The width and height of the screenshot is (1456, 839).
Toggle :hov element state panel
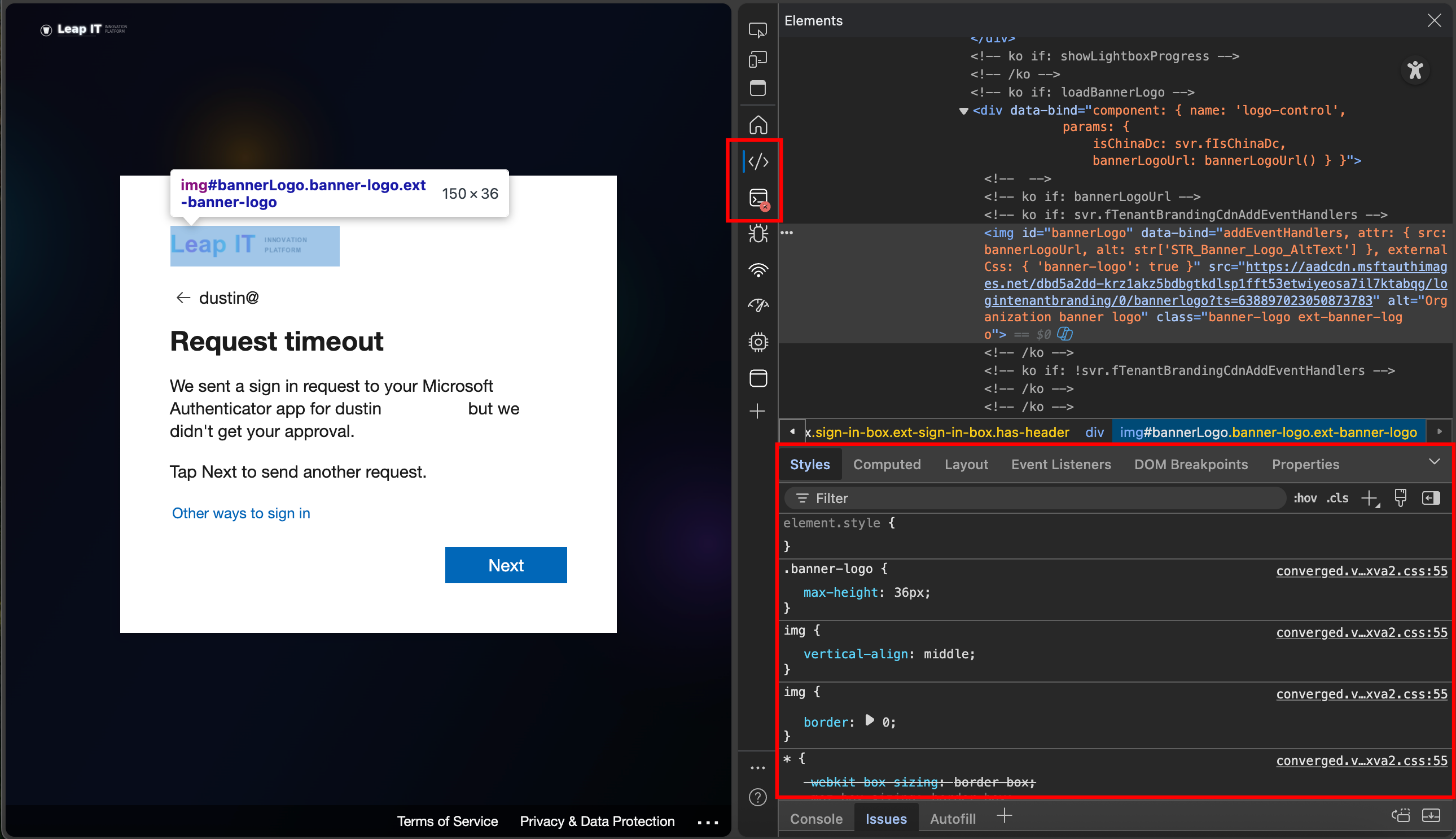1305,498
